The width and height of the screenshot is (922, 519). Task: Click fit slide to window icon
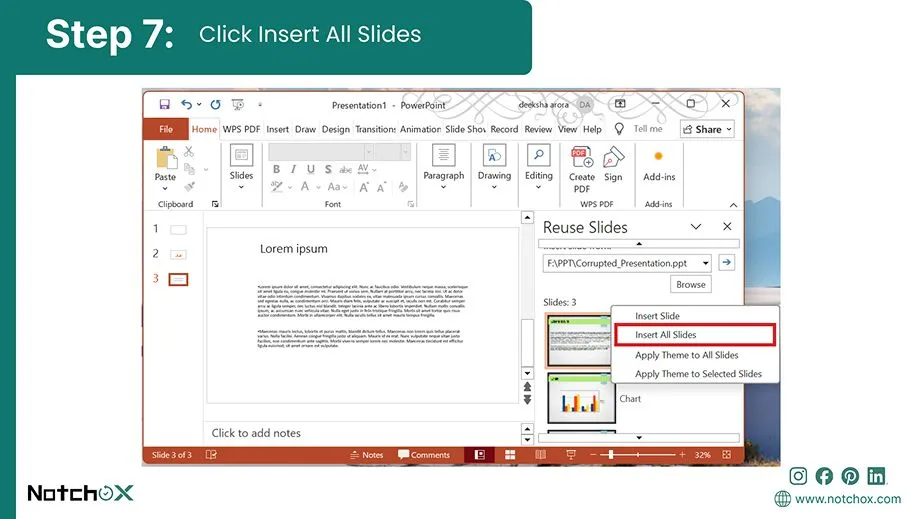point(727,454)
